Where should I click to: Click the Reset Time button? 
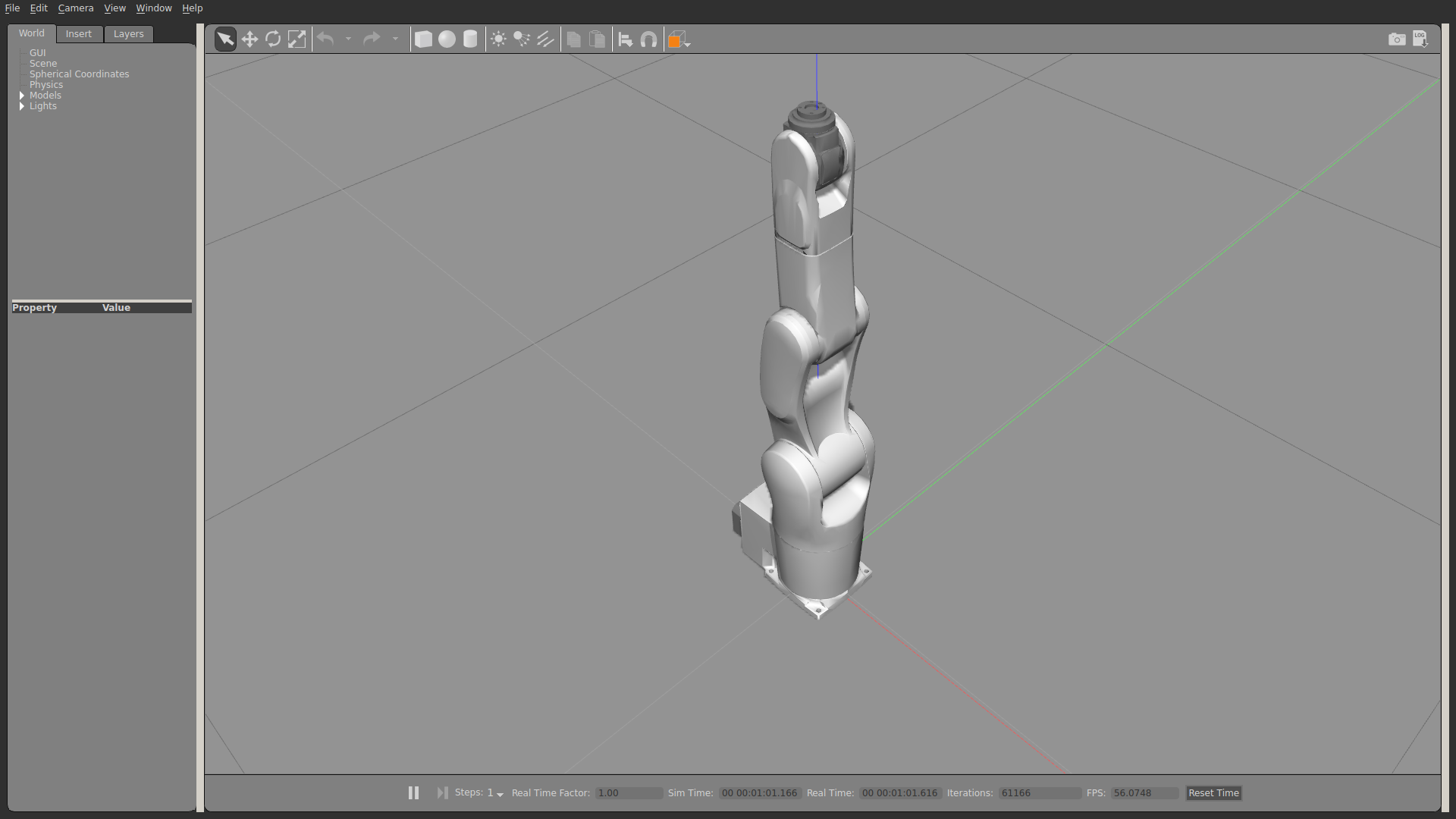[1213, 792]
